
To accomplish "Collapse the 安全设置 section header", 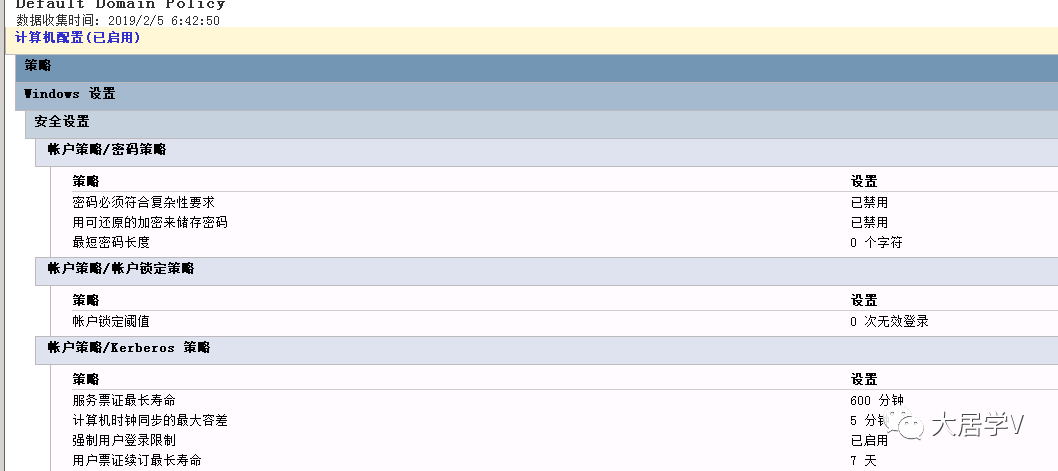I will click(x=542, y=122).
